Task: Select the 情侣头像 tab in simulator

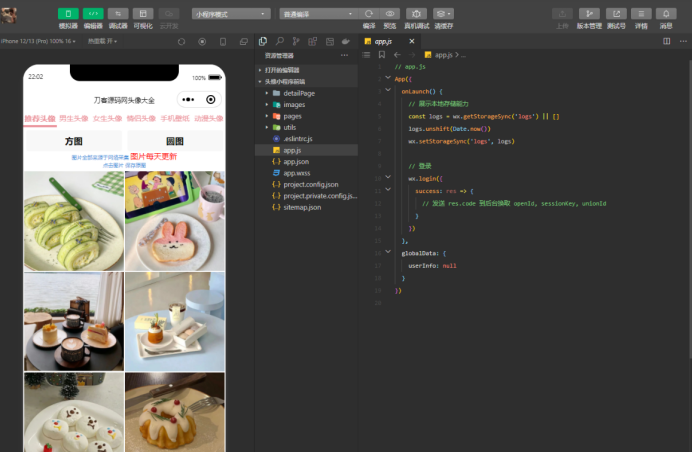Action: (x=141, y=118)
